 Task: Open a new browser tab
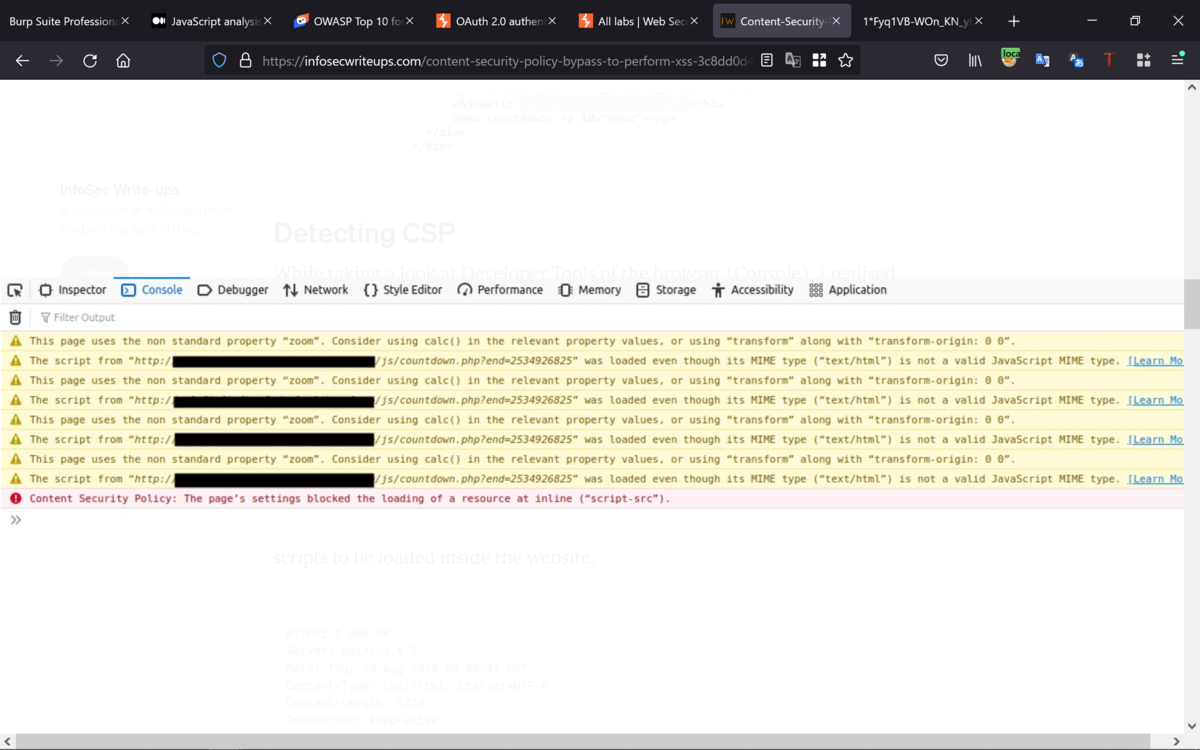click(1014, 21)
